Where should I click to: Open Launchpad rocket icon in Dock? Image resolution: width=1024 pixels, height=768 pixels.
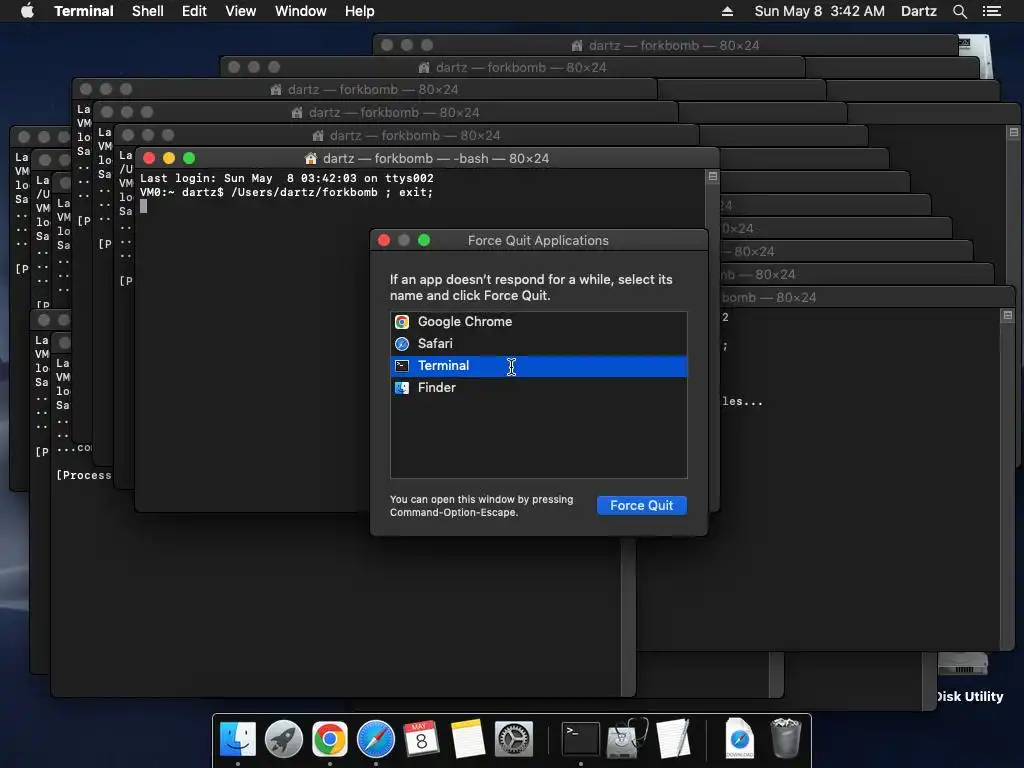[x=283, y=739]
